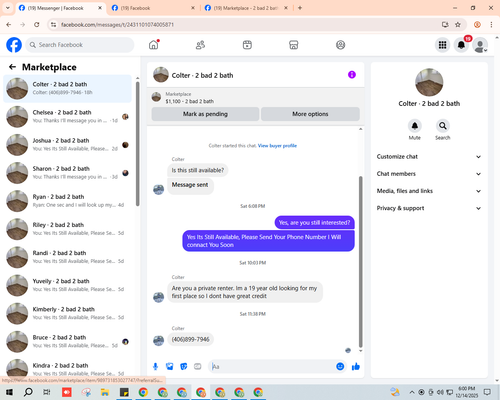
Task: Open Chelsea - 2 bad 2 bath chat
Action: (x=68, y=117)
